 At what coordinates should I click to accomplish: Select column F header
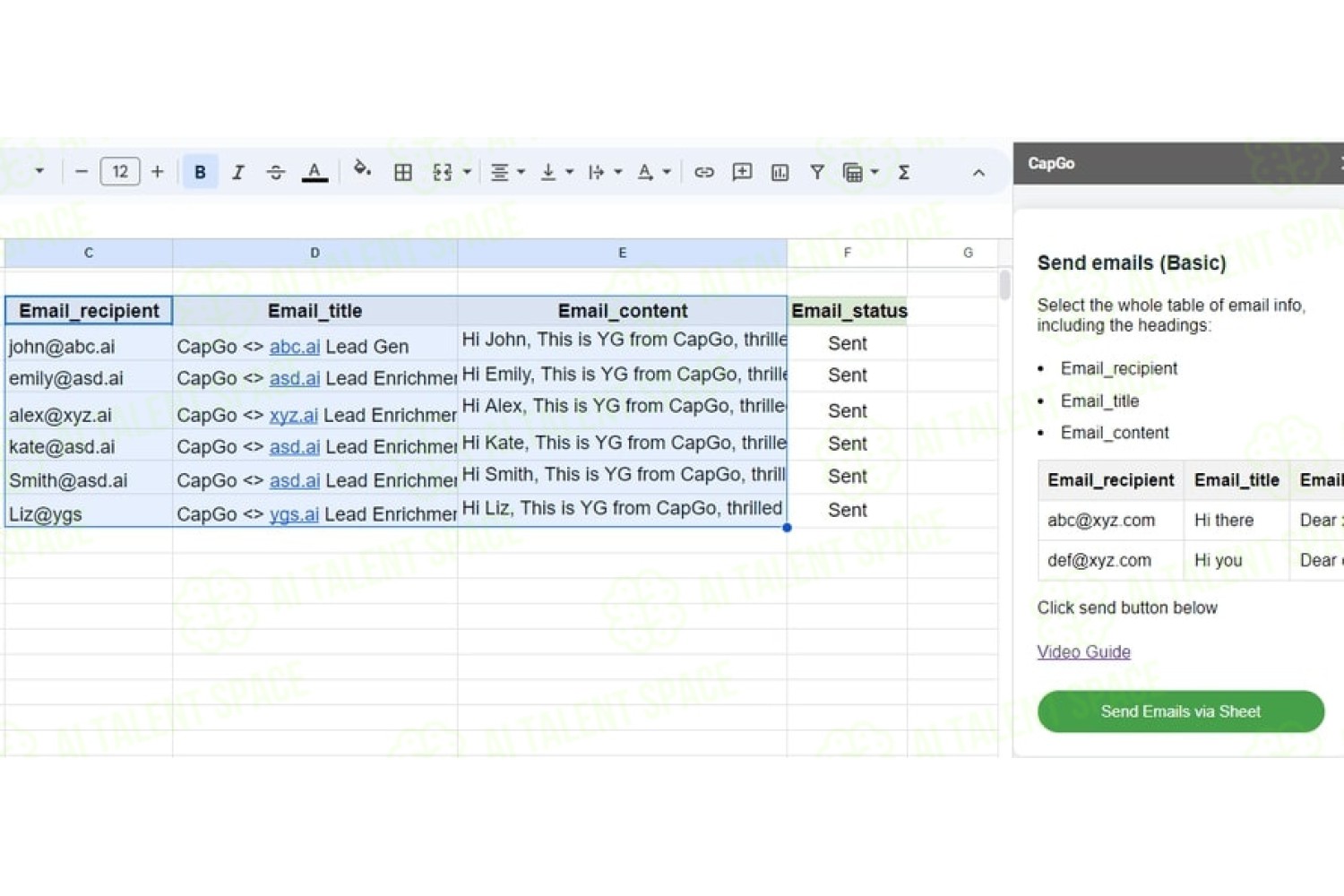848,254
